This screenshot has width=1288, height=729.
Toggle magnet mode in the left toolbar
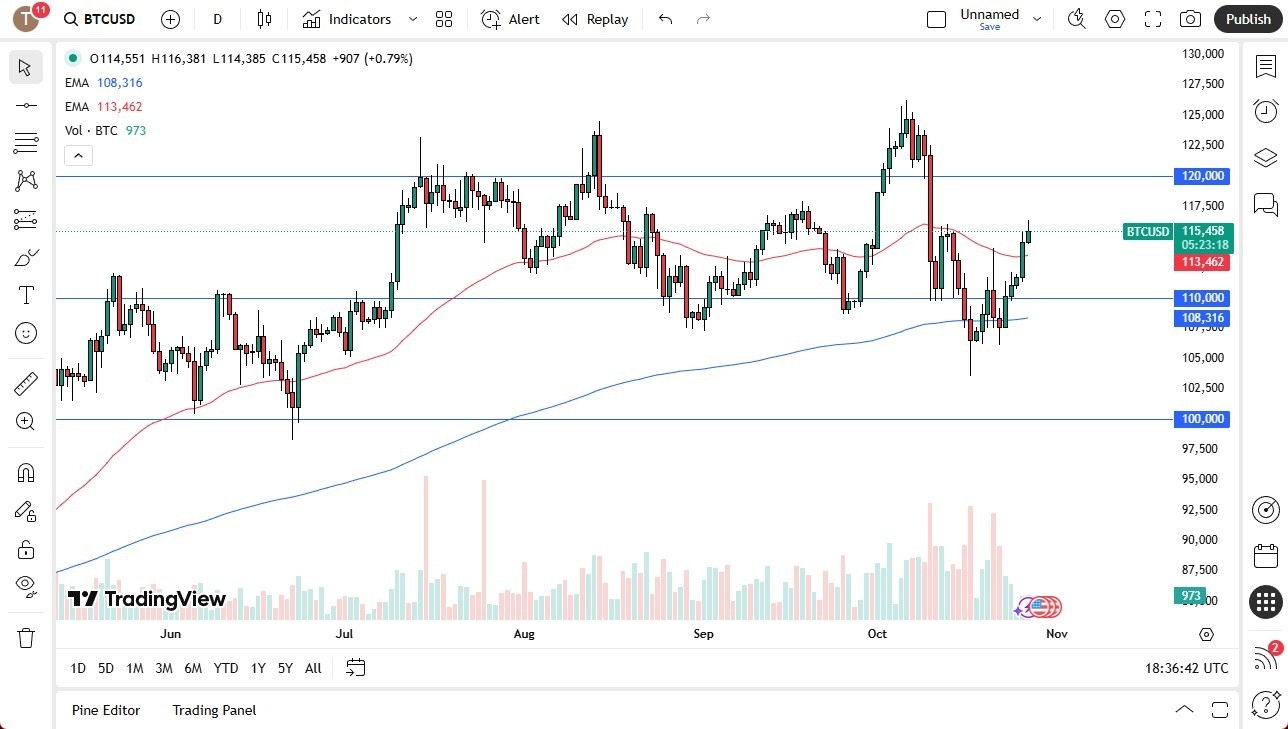(x=25, y=472)
